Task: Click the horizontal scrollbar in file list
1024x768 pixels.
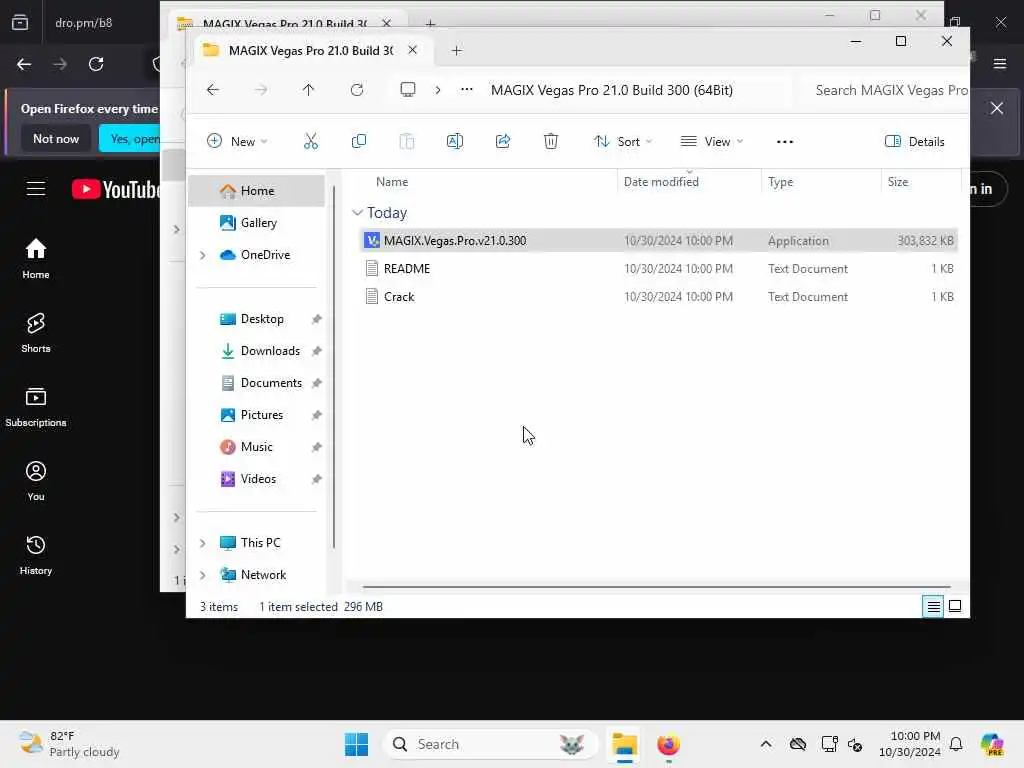Action: click(x=656, y=586)
